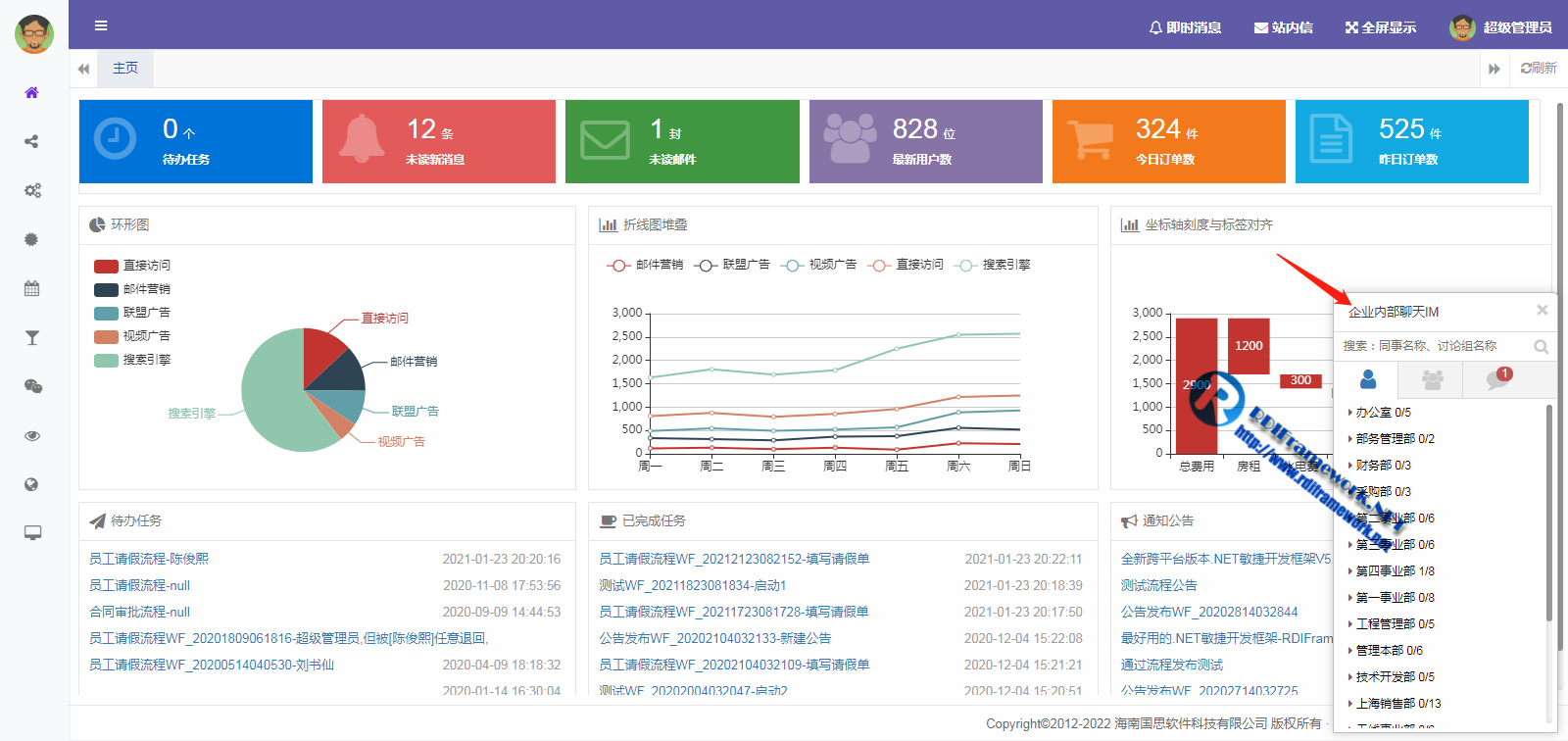
Task: Toggle 直接访问 in the pie chart legend
Action: coord(132,266)
